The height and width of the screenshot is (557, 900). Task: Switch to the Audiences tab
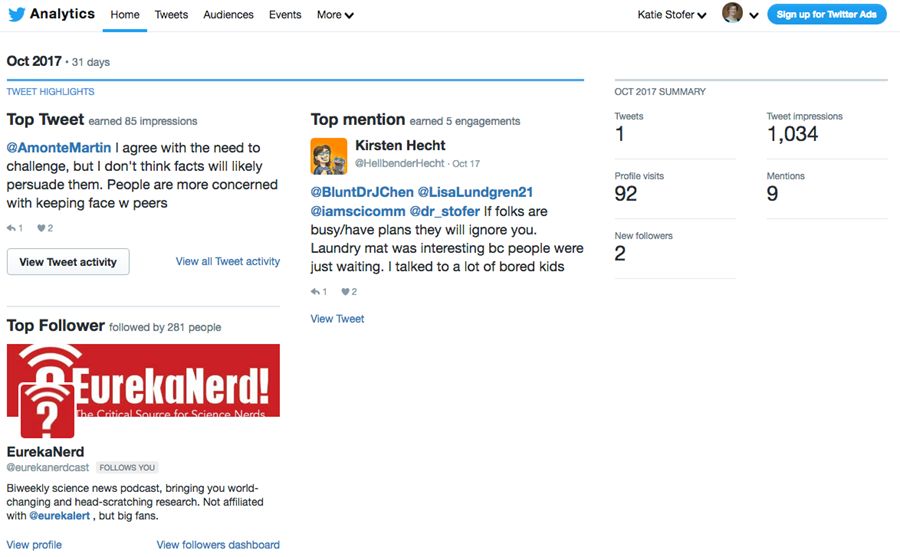point(228,15)
